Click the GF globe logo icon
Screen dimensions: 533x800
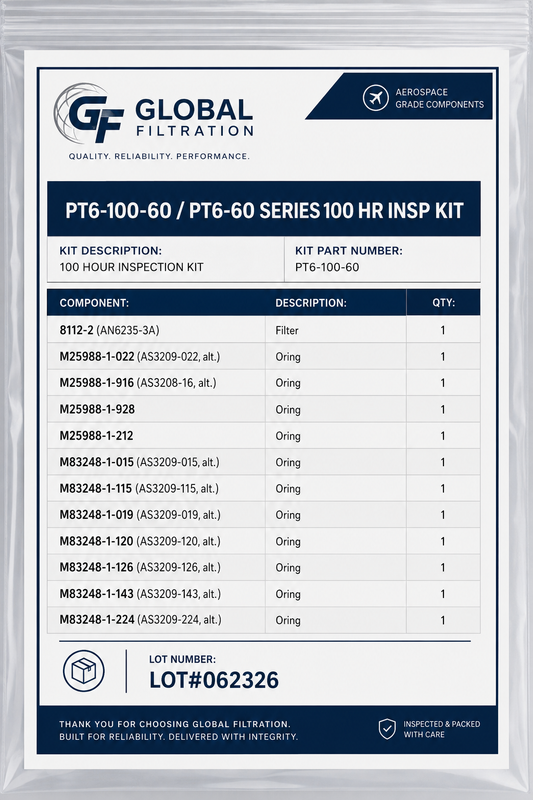[x=89, y=114]
